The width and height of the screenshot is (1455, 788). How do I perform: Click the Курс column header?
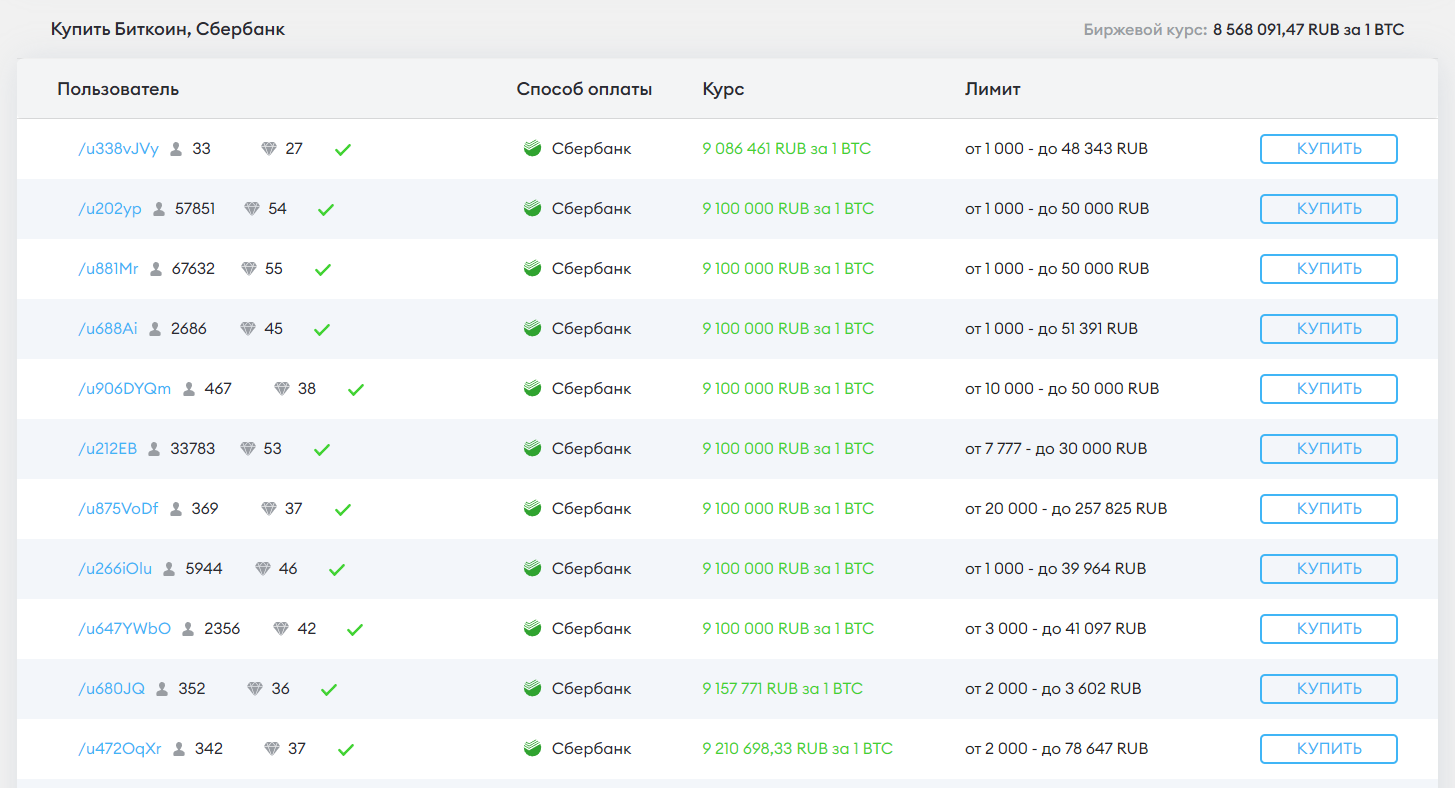click(x=723, y=89)
